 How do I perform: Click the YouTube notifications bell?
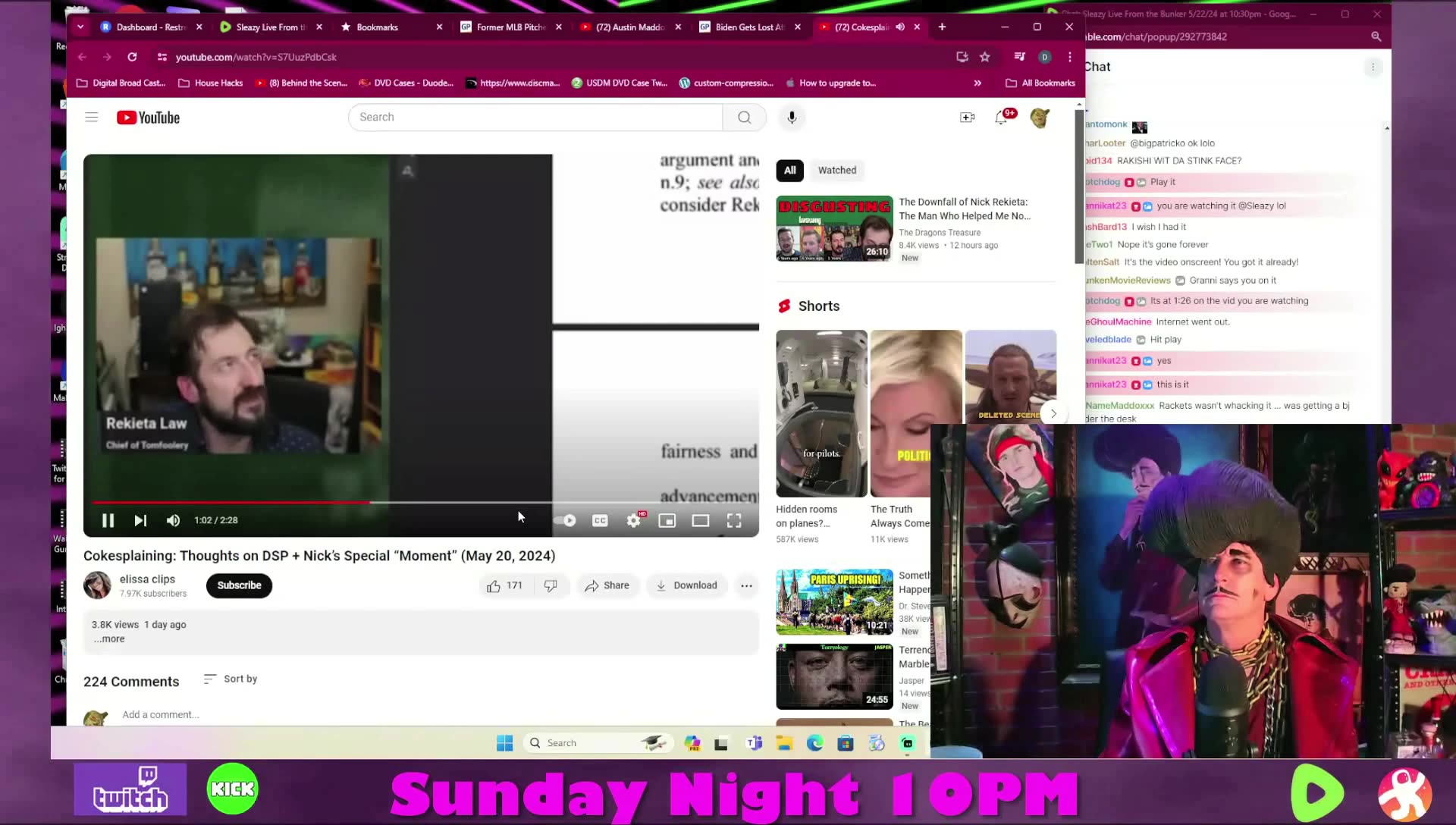pos(1002,117)
